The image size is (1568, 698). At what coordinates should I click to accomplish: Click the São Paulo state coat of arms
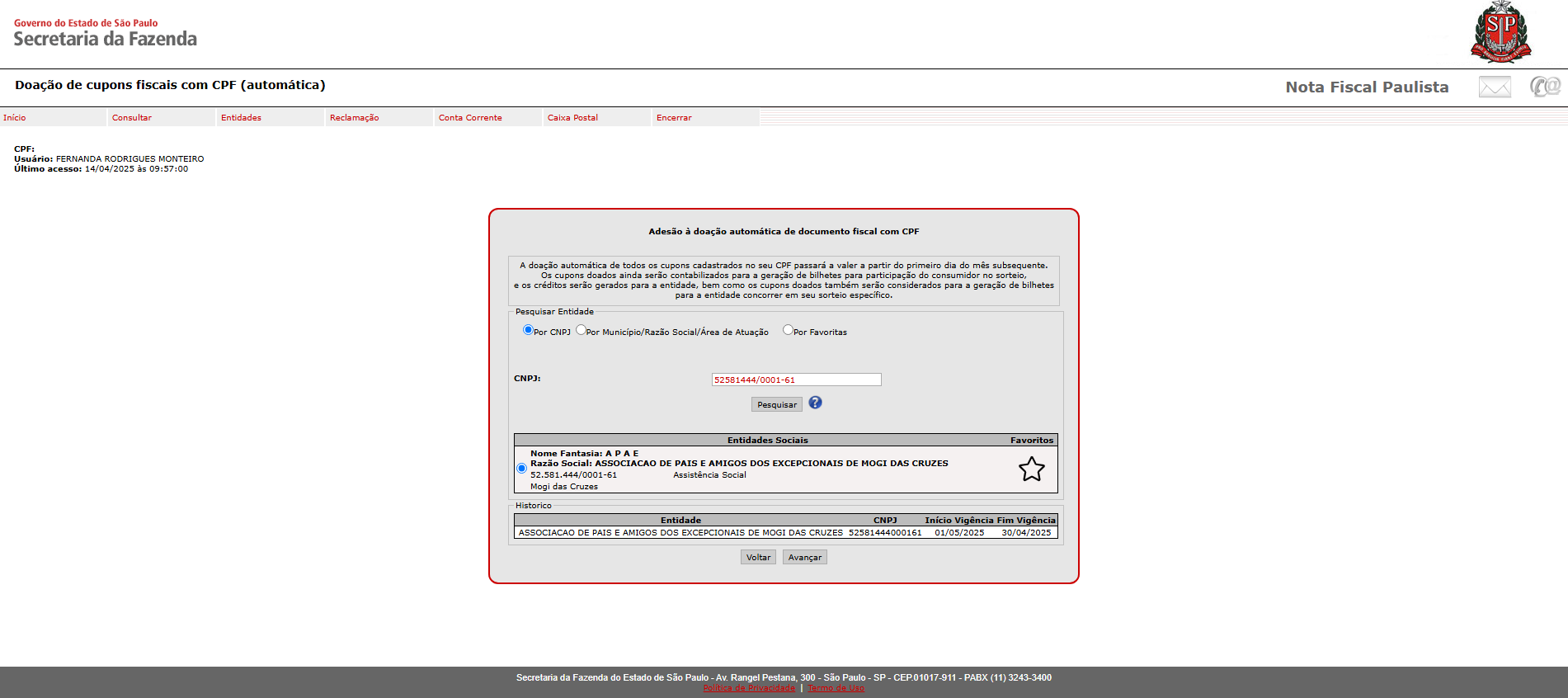pyautogui.click(x=1500, y=33)
